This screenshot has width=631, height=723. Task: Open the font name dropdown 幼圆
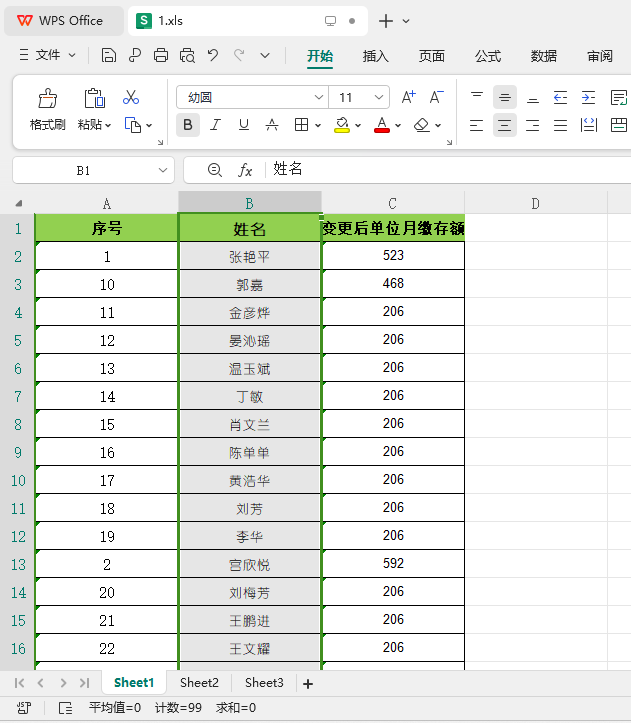[x=318, y=97]
